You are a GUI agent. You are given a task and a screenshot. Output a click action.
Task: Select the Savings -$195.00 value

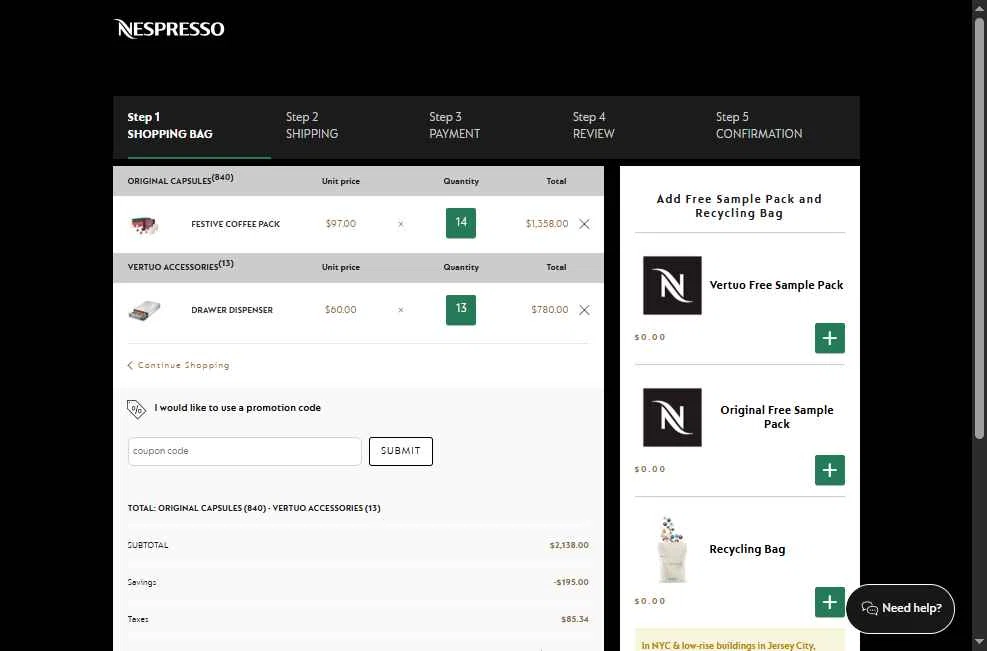coord(571,582)
